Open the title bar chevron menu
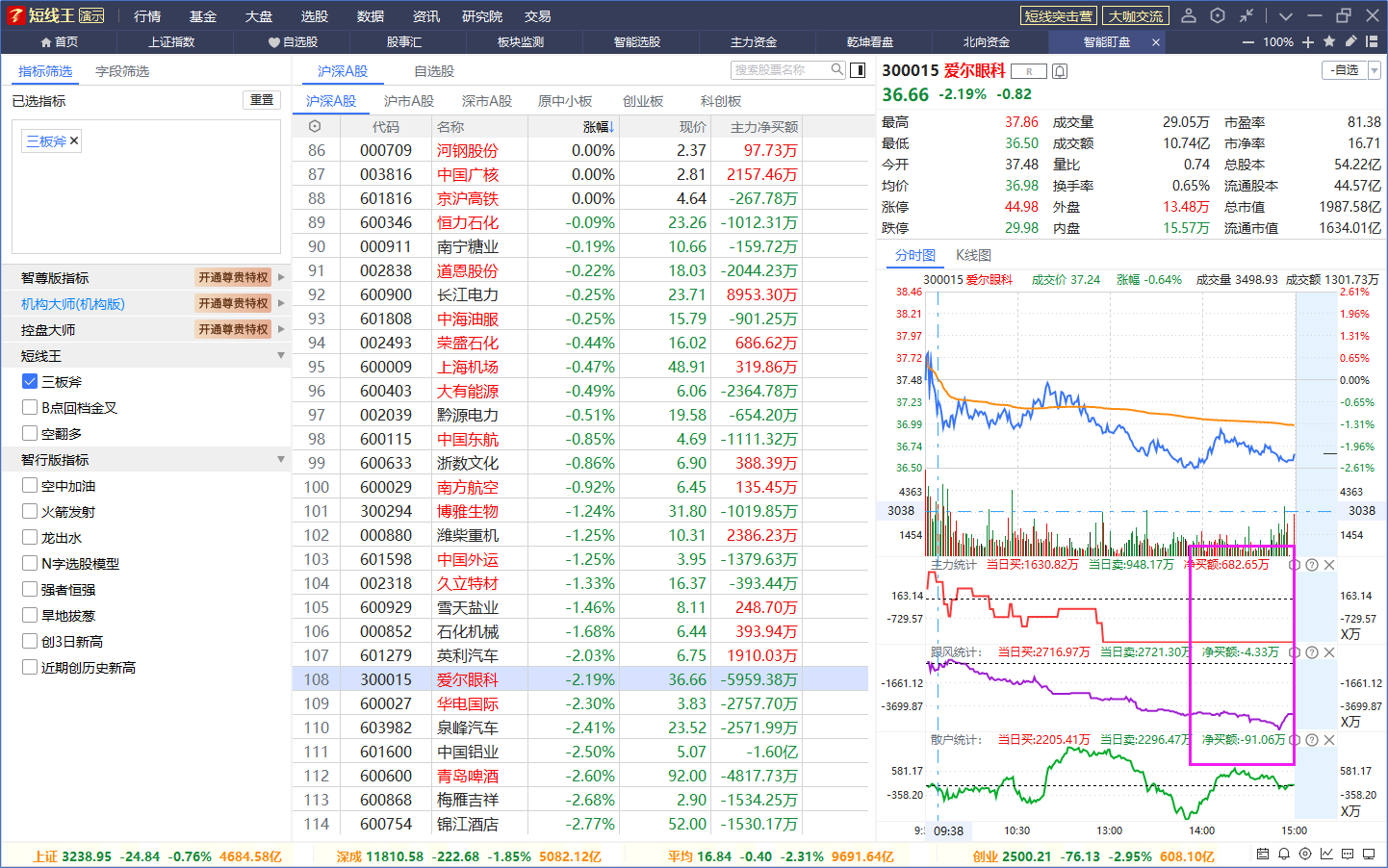Screen dimensions: 1388x868 (x=1285, y=15)
